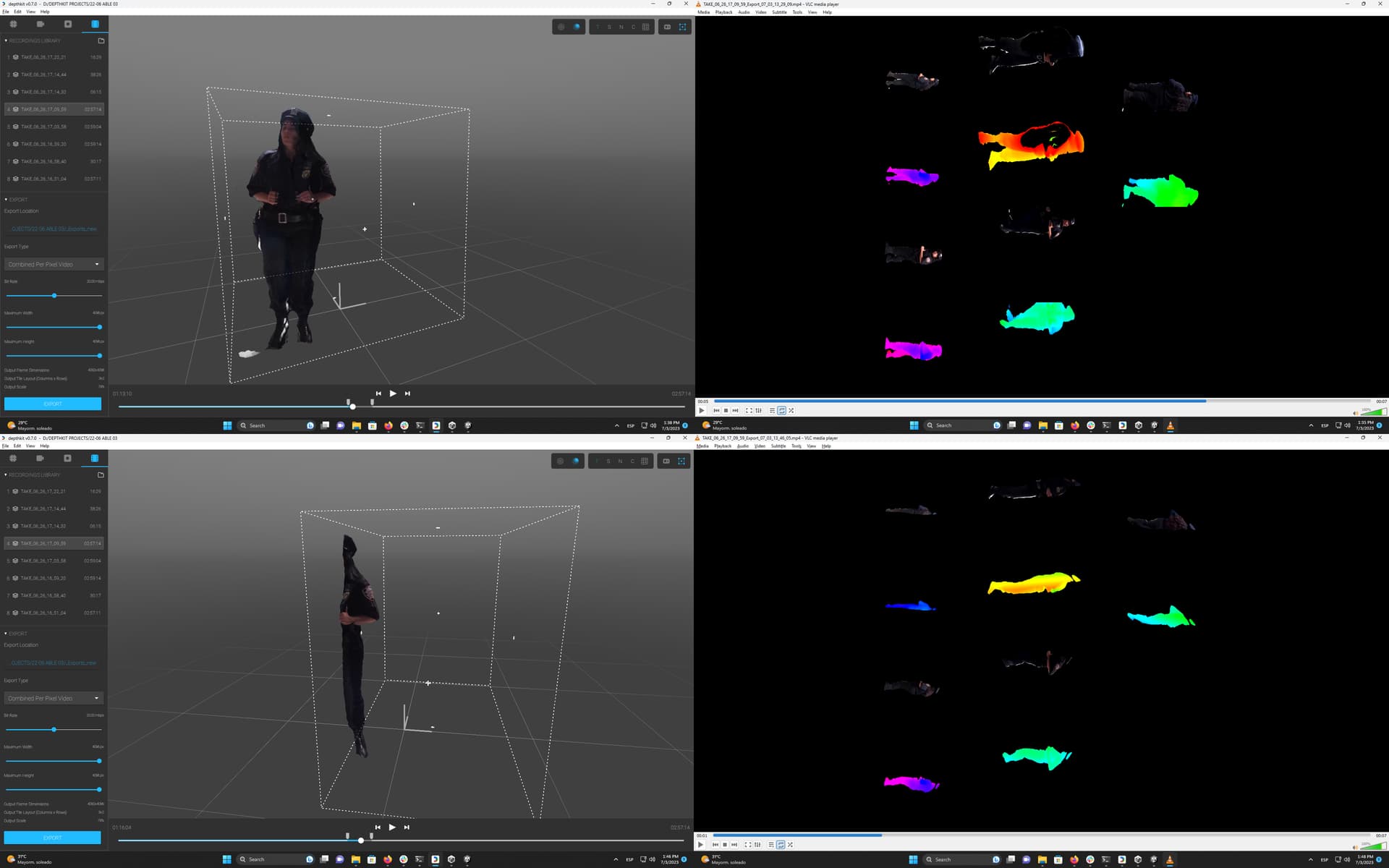Switch to camera panel in top depthkit sidebar
Viewport: 1389px width, 868px height.
tap(41, 24)
